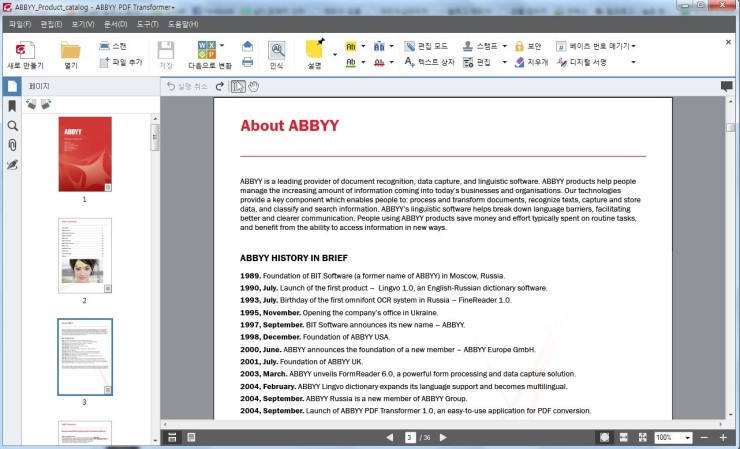Go to previous page arrow
Image resolution: width=740 pixels, height=449 pixels.
390,438
